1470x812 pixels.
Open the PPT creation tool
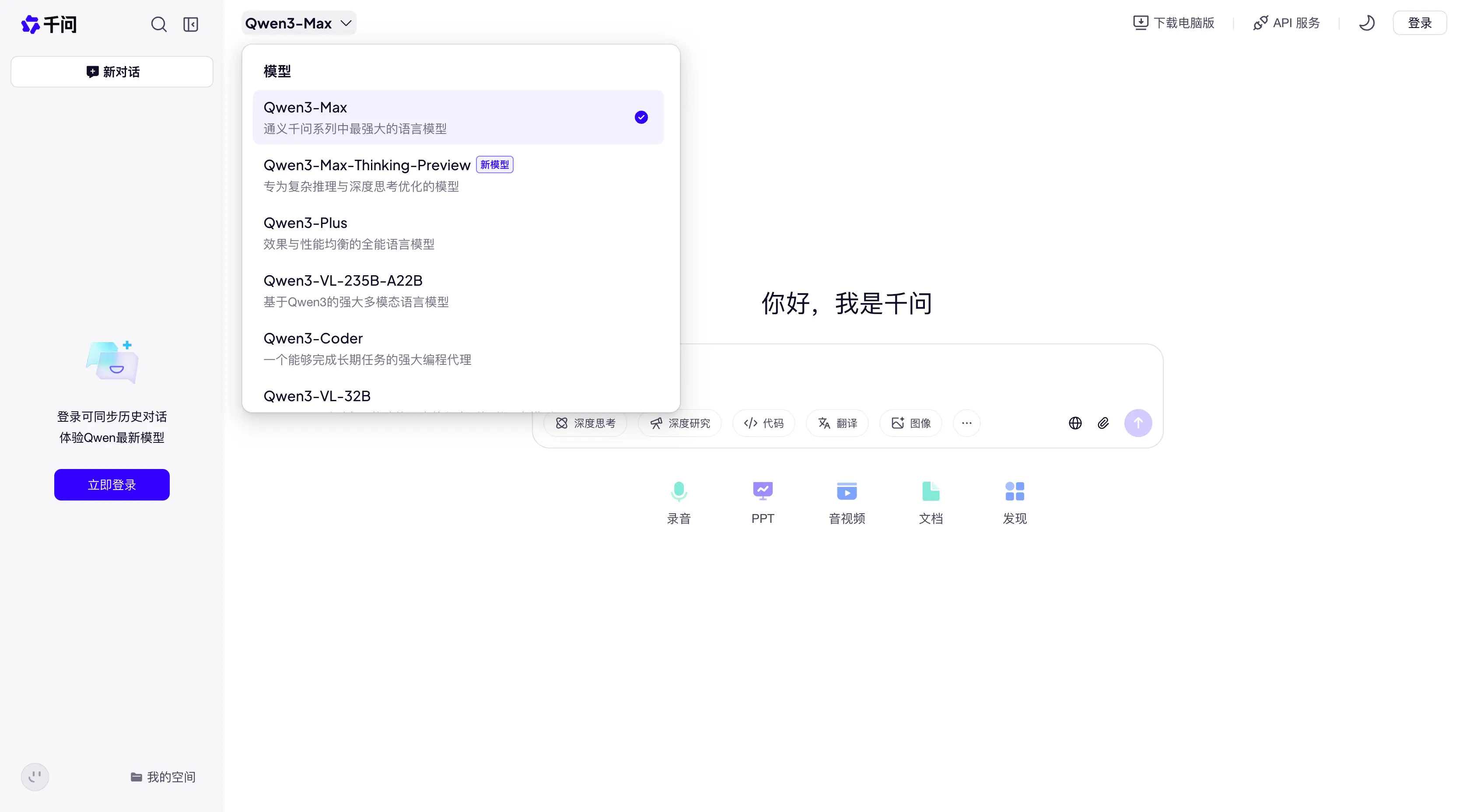[x=763, y=501]
